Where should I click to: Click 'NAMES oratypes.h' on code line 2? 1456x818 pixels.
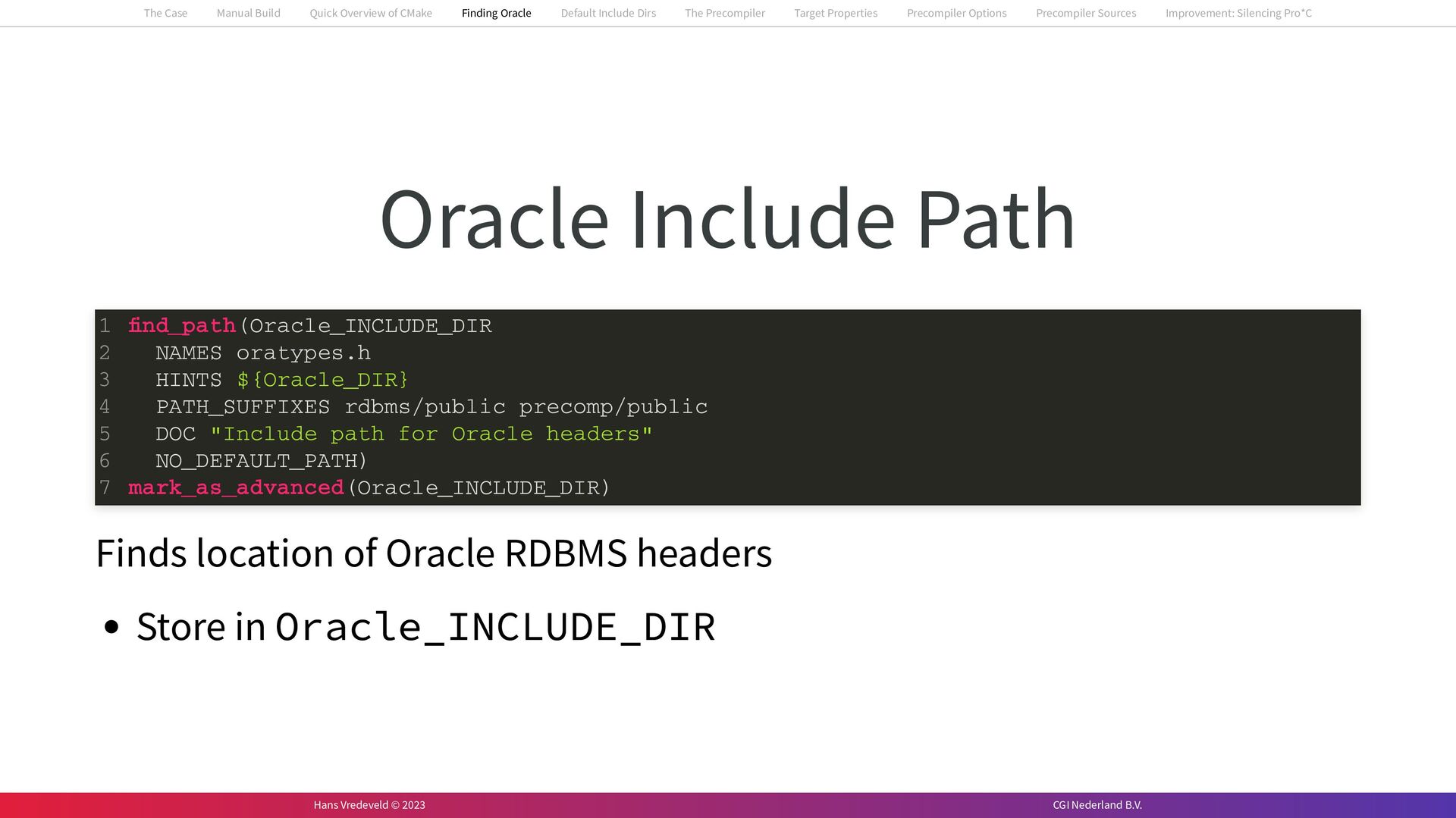(263, 353)
